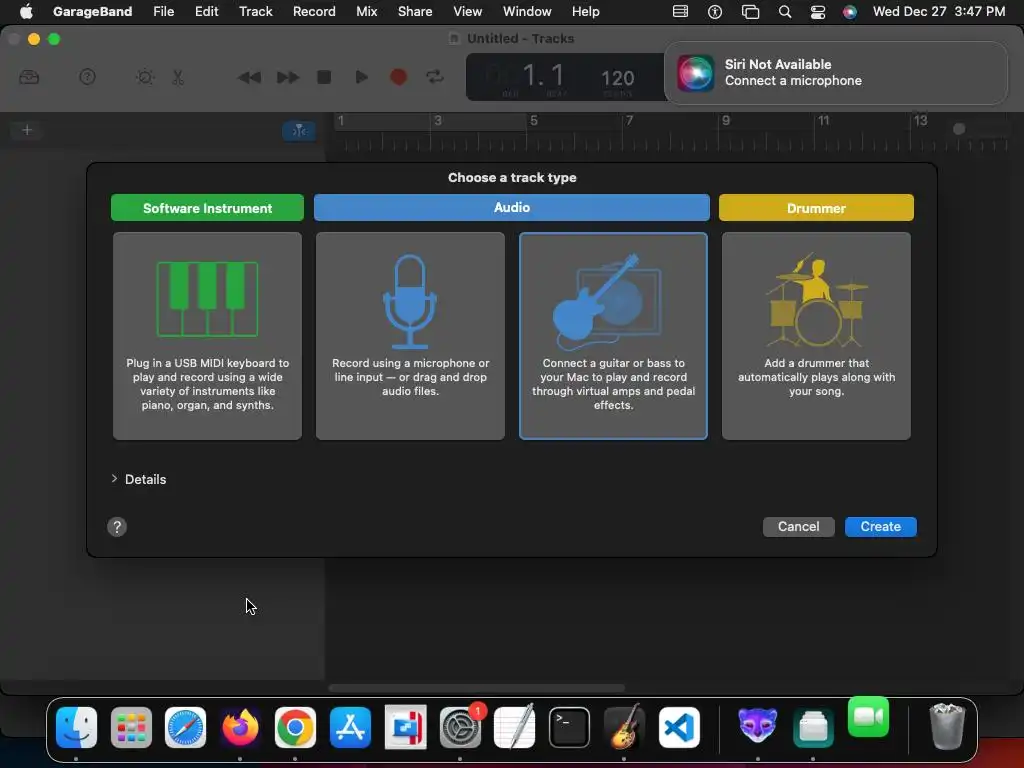The image size is (1024, 768).
Task: Open FaceTime from the Dock
Action: click(x=869, y=717)
